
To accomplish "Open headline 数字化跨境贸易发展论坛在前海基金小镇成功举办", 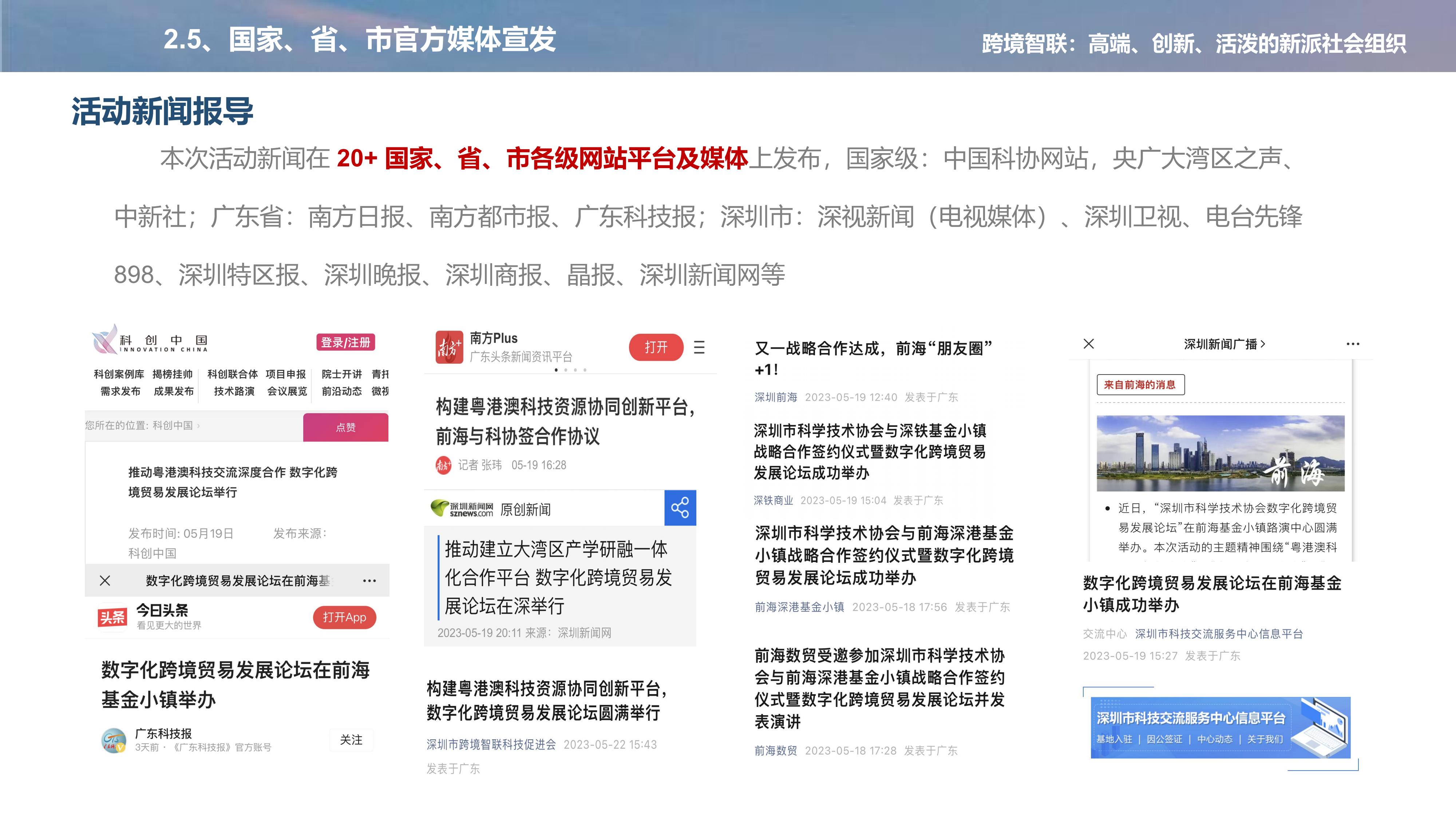I will tap(1212, 594).
